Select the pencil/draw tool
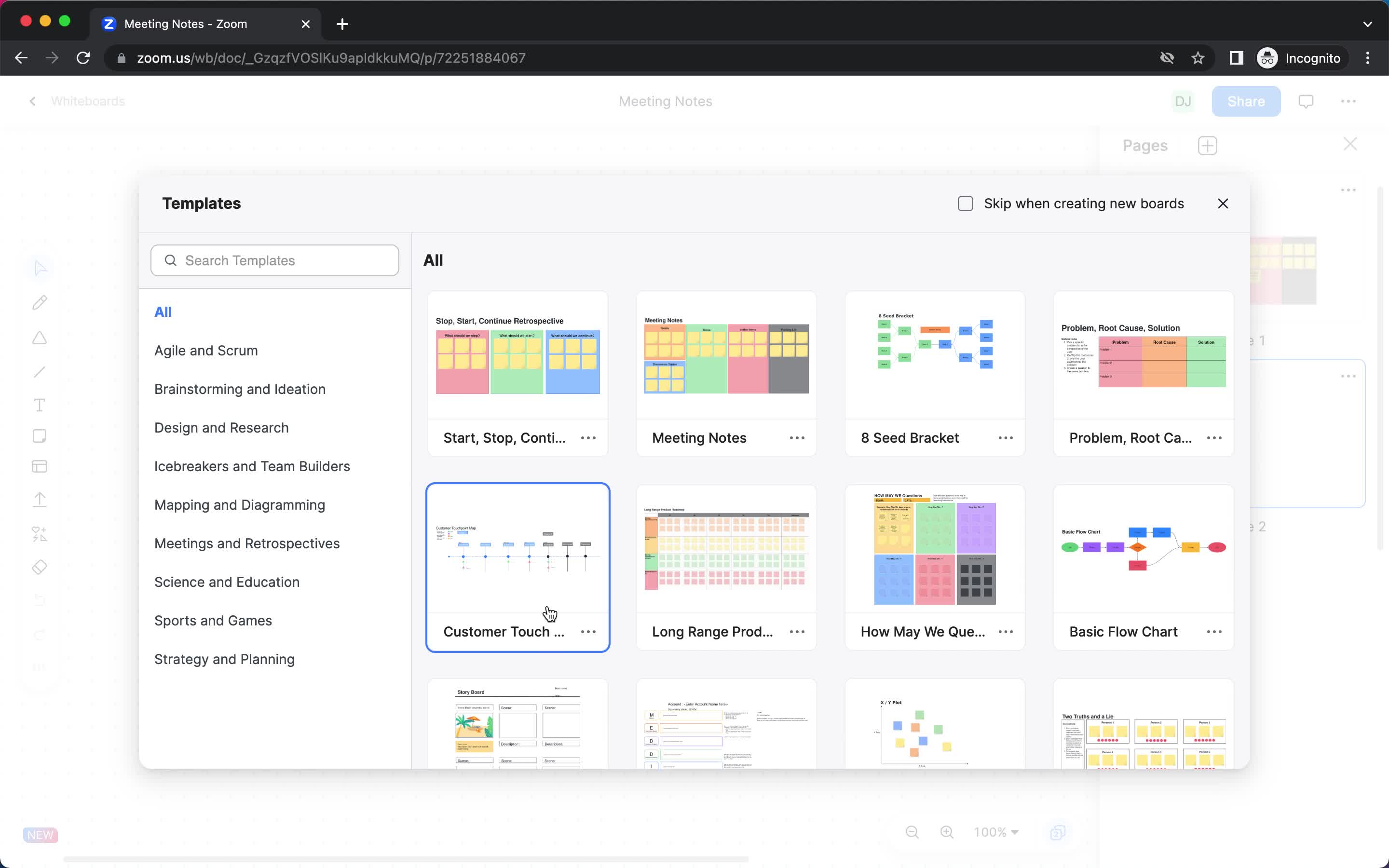The height and width of the screenshot is (868, 1389). [x=40, y=302]
